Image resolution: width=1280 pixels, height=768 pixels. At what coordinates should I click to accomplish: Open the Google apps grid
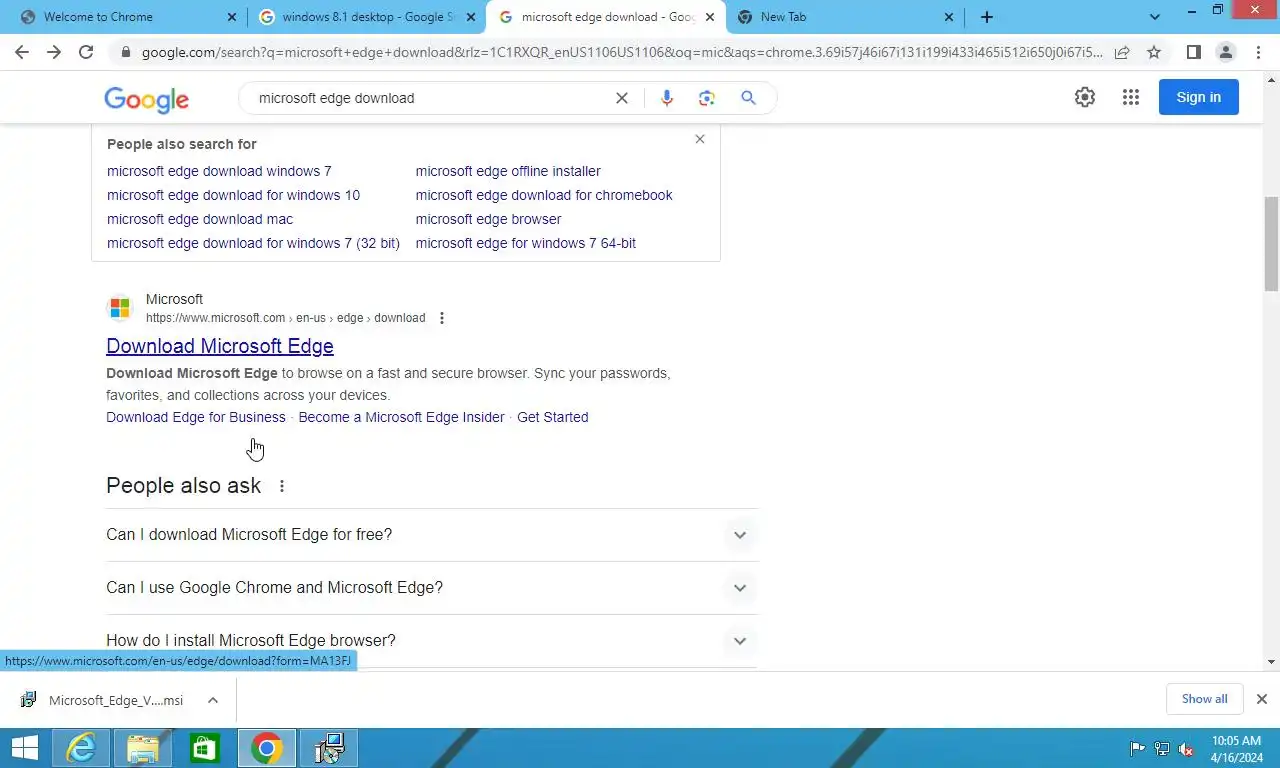point(1131,97)
